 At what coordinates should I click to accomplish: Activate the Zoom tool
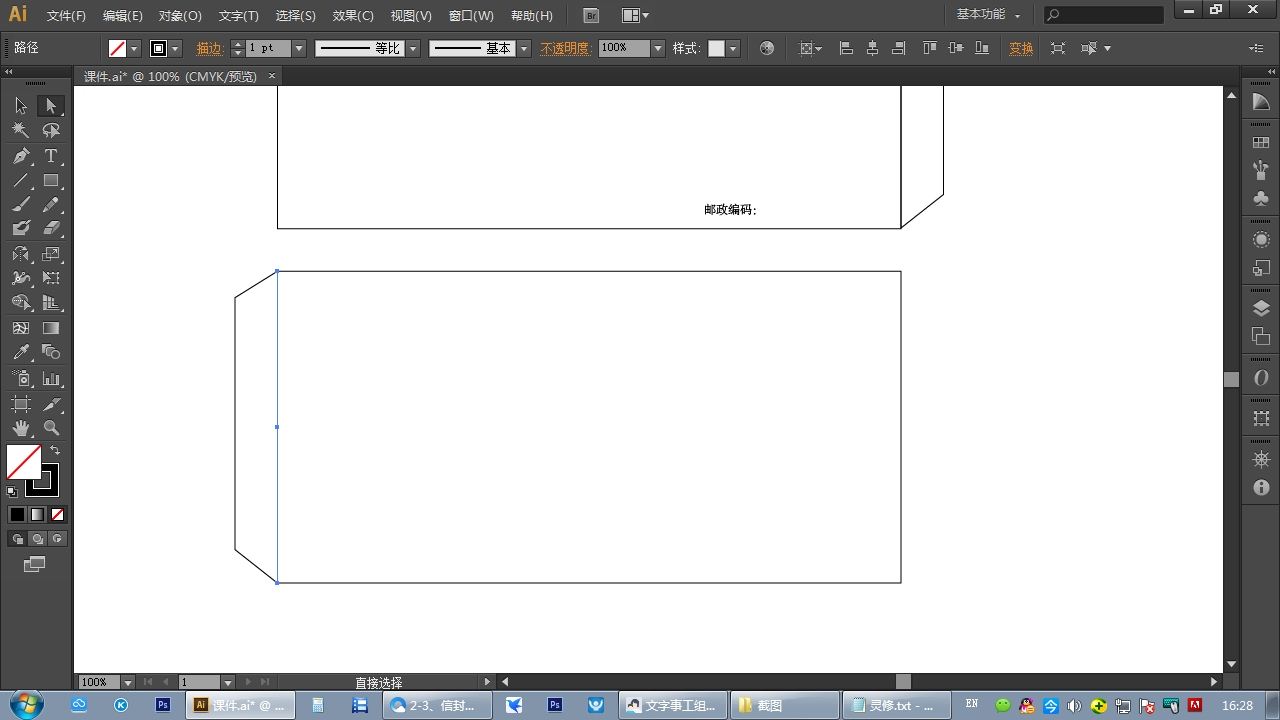click(x=51, y=428)
